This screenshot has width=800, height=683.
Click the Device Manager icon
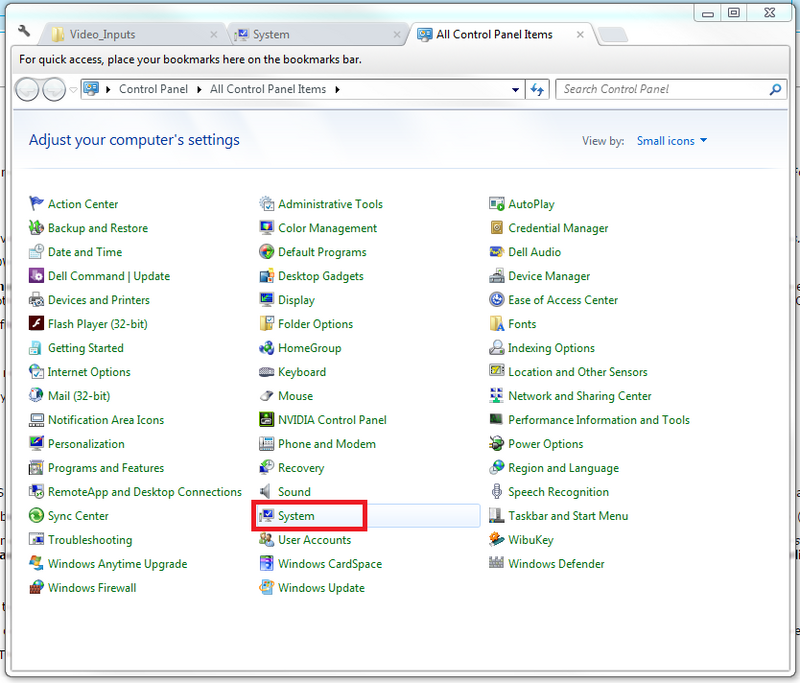click(497, 276)
